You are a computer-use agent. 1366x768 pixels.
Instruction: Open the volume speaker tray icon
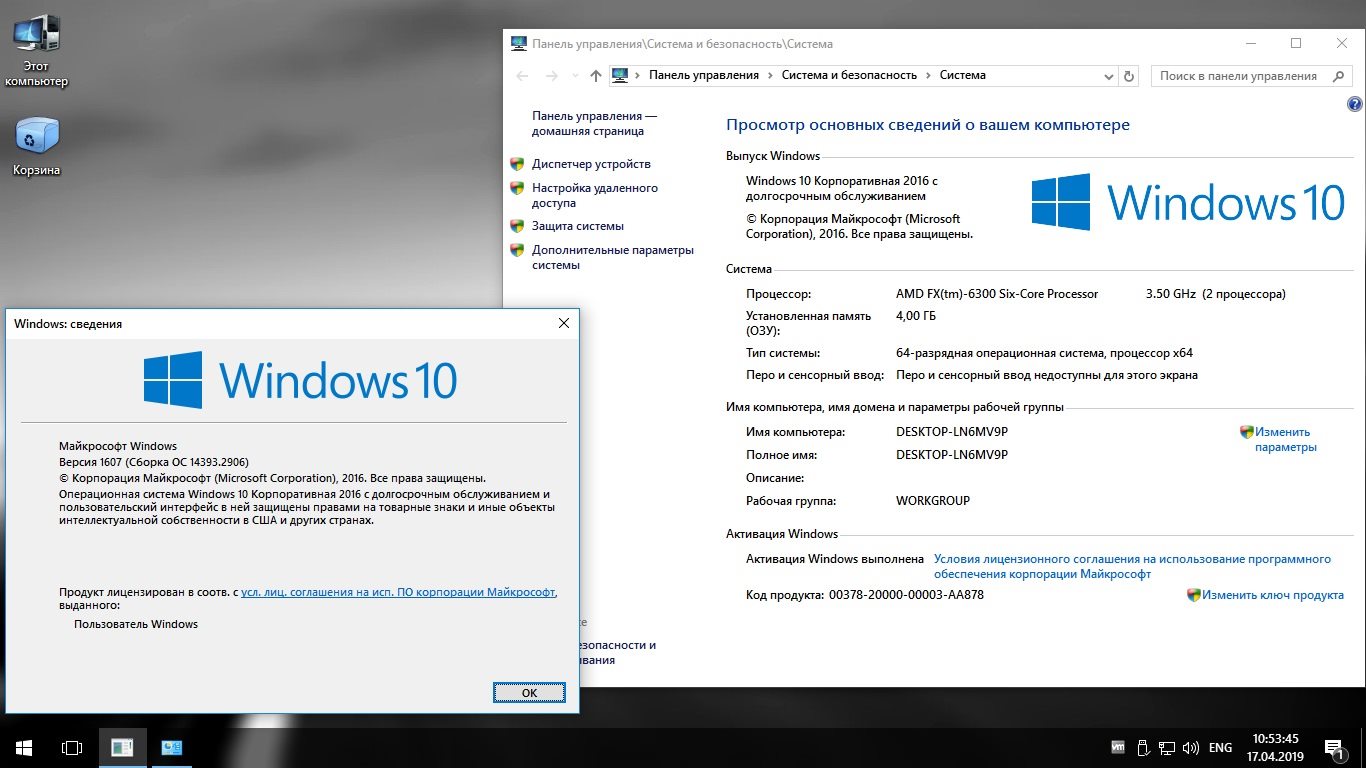pyautogui.click(x=1190, y=747)
